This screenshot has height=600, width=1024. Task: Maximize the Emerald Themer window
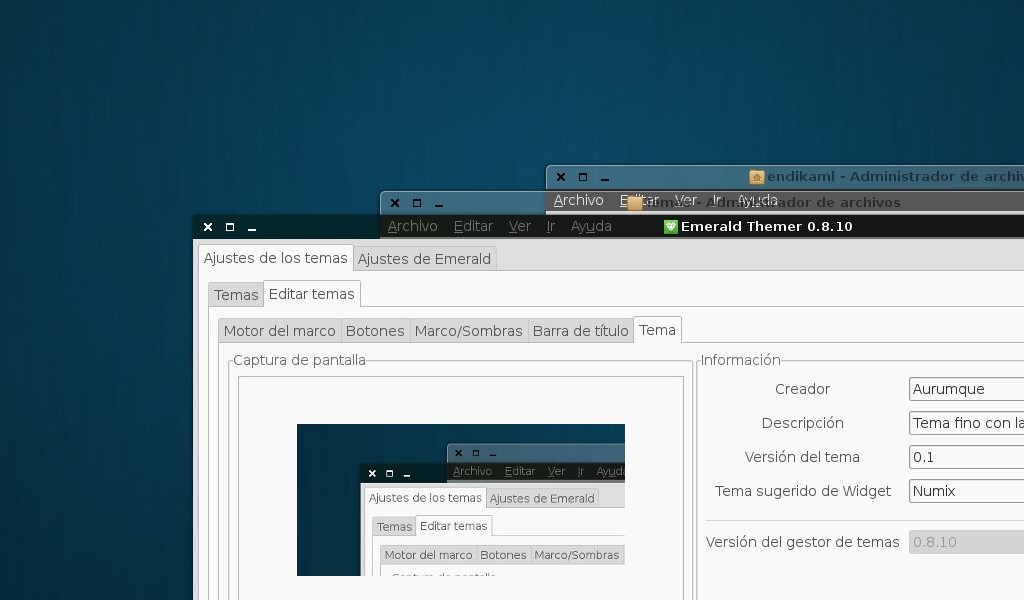click(x=230, y=227)
